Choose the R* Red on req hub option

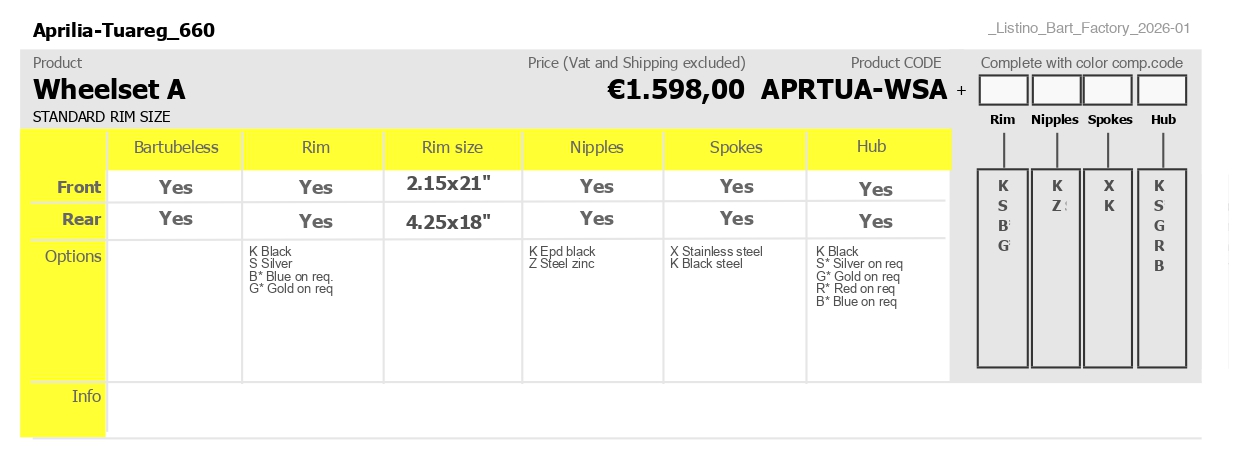(858, 289)
